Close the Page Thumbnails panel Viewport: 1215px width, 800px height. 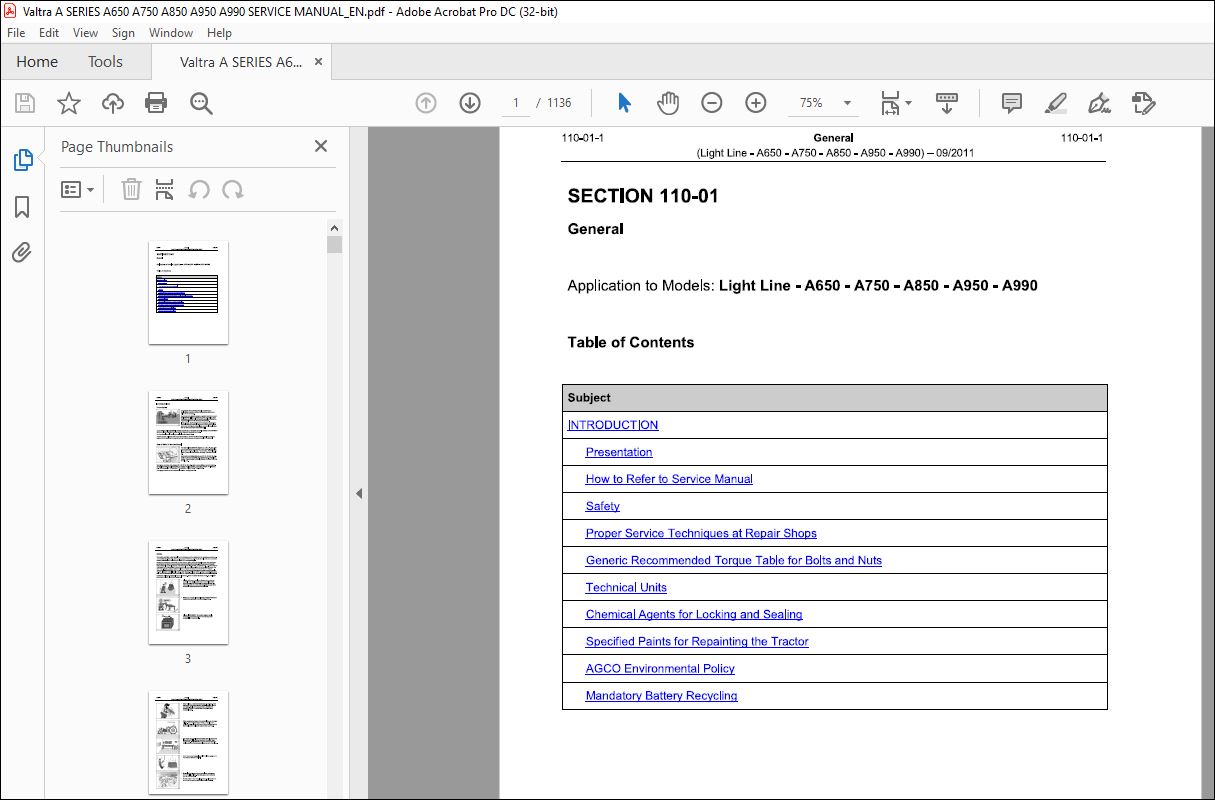[321, 146]
